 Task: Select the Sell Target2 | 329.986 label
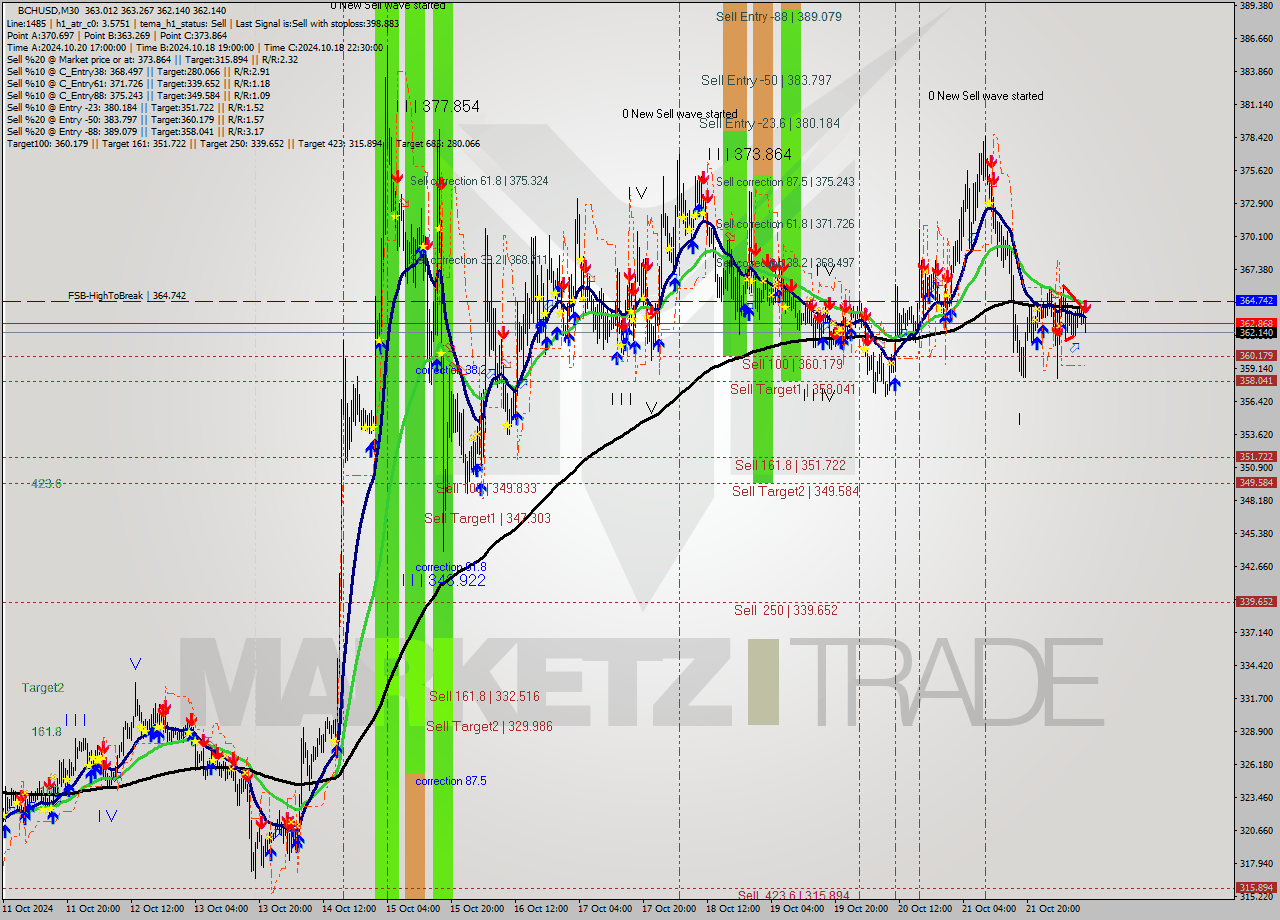489,726
